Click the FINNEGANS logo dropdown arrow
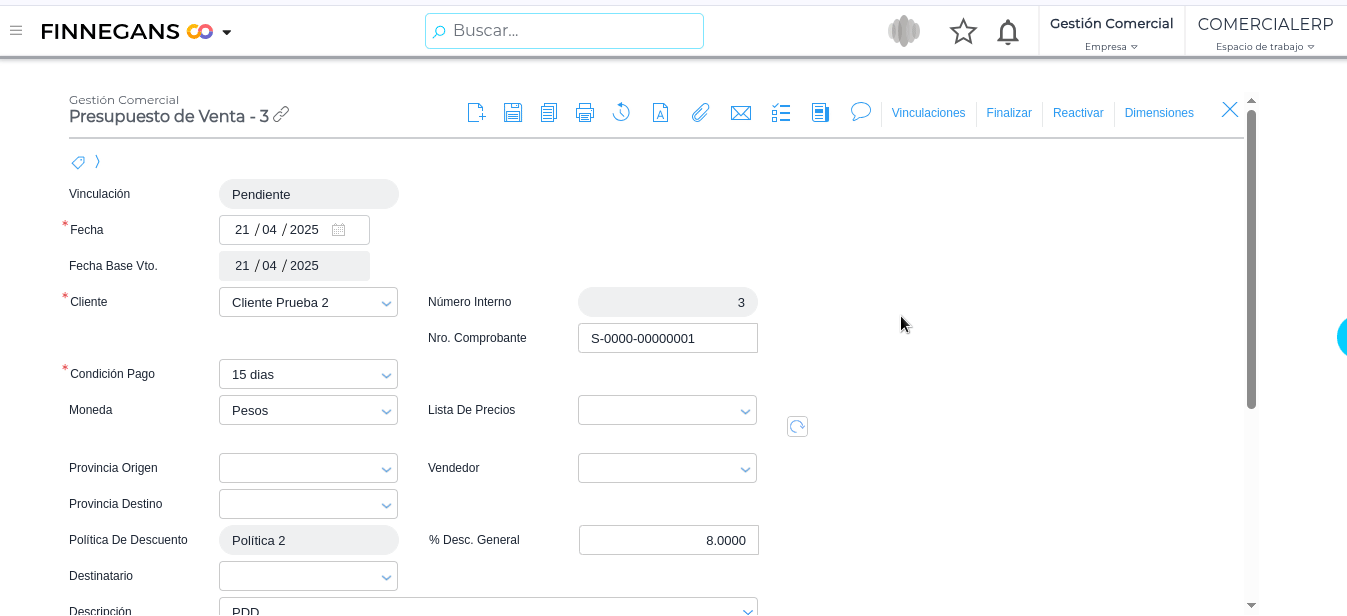This screenshot has height=616, width=1347. tap(227, 33)
